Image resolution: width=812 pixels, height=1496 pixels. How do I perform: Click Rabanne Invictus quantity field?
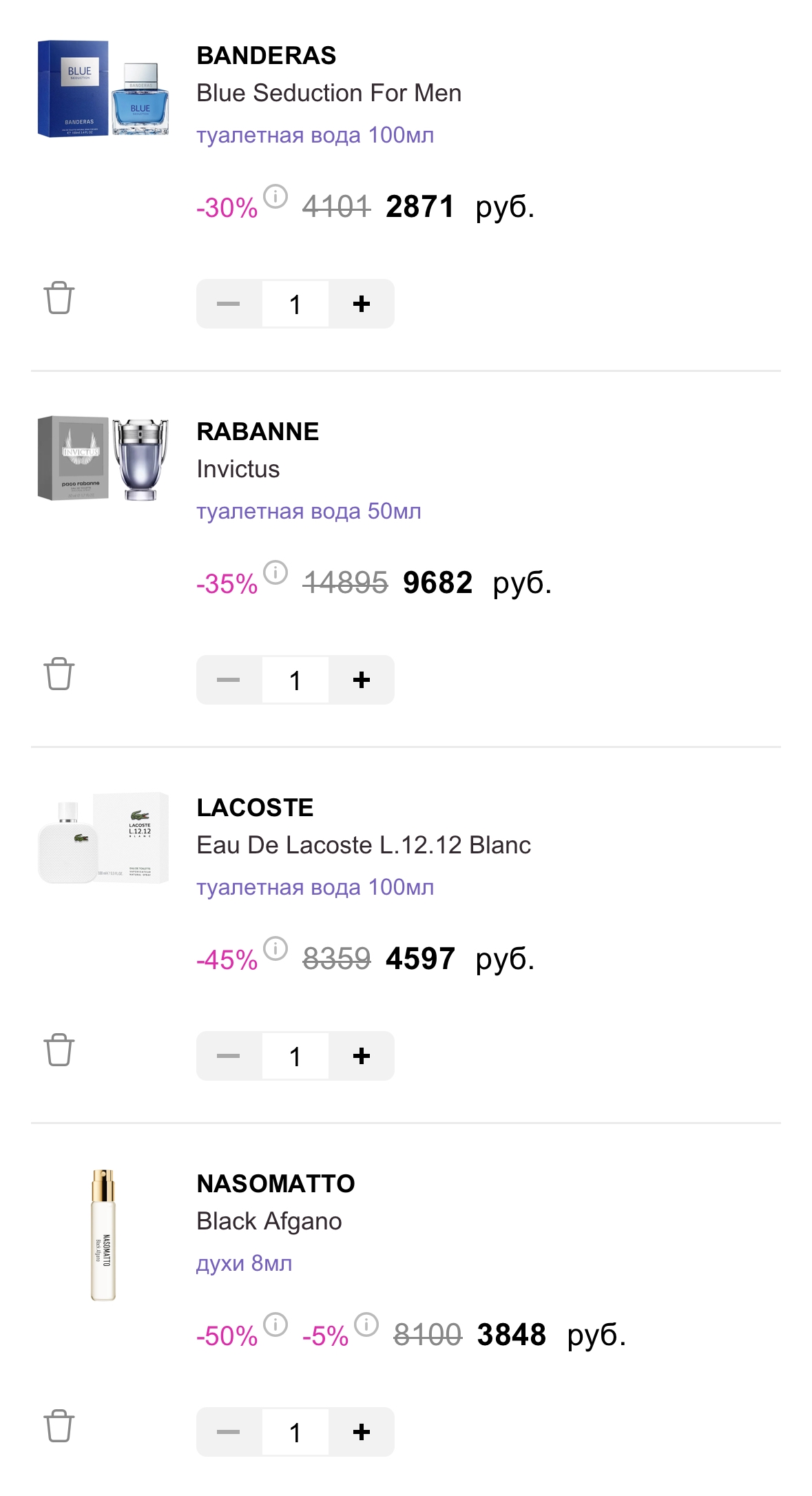click(295, 680)
